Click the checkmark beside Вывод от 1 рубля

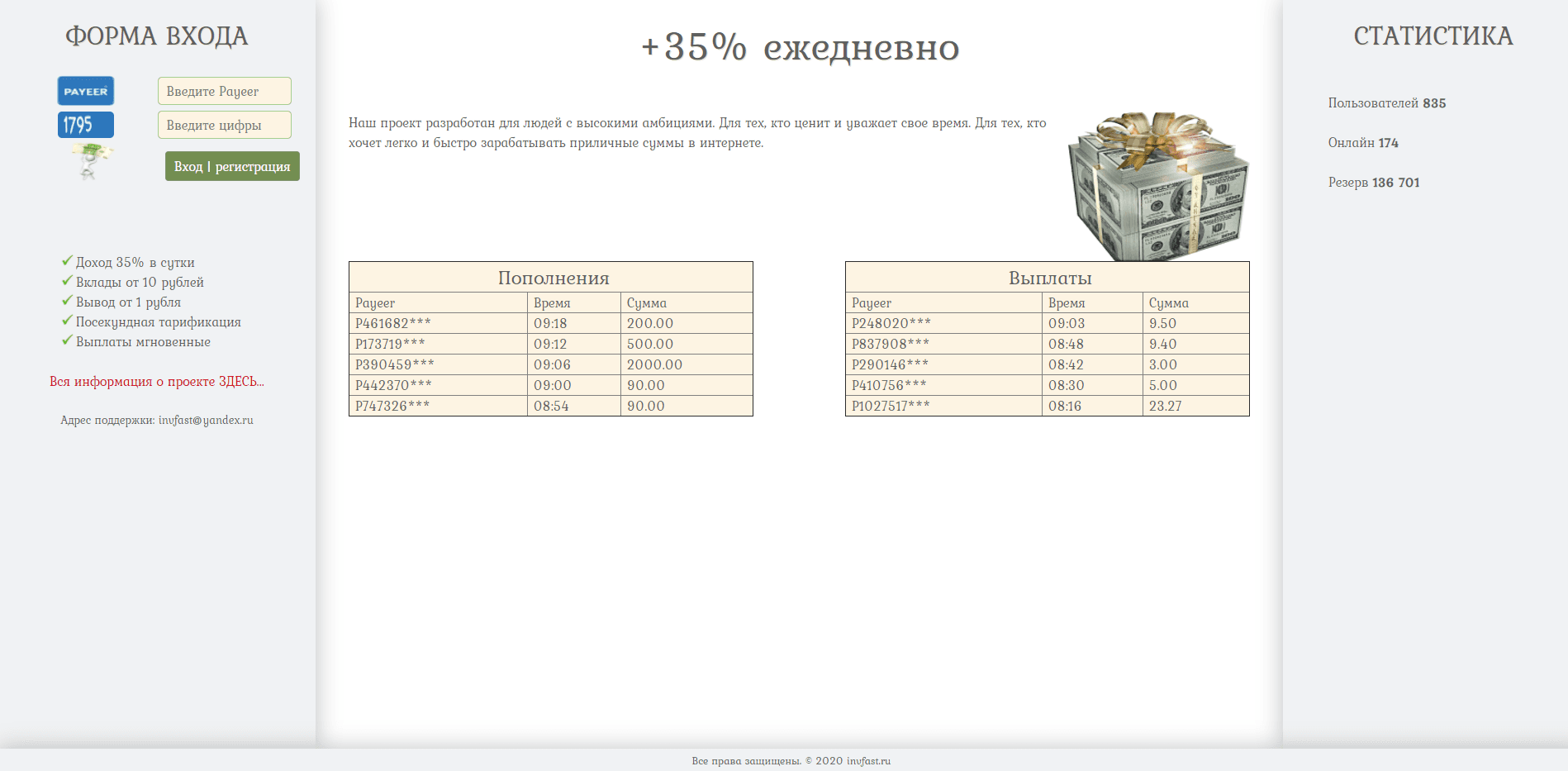[66, 301]
